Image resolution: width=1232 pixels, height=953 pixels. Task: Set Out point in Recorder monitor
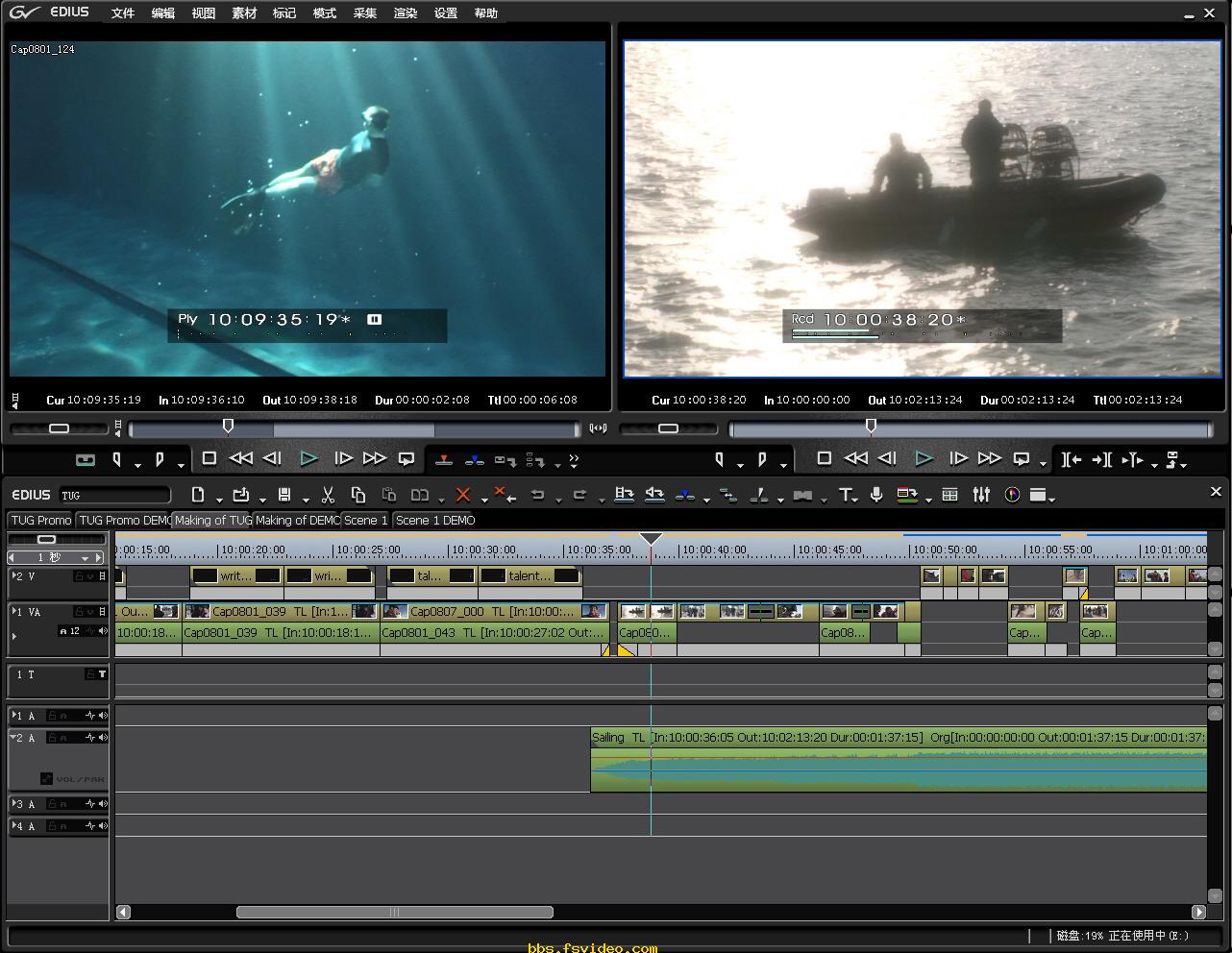point(761,459)
